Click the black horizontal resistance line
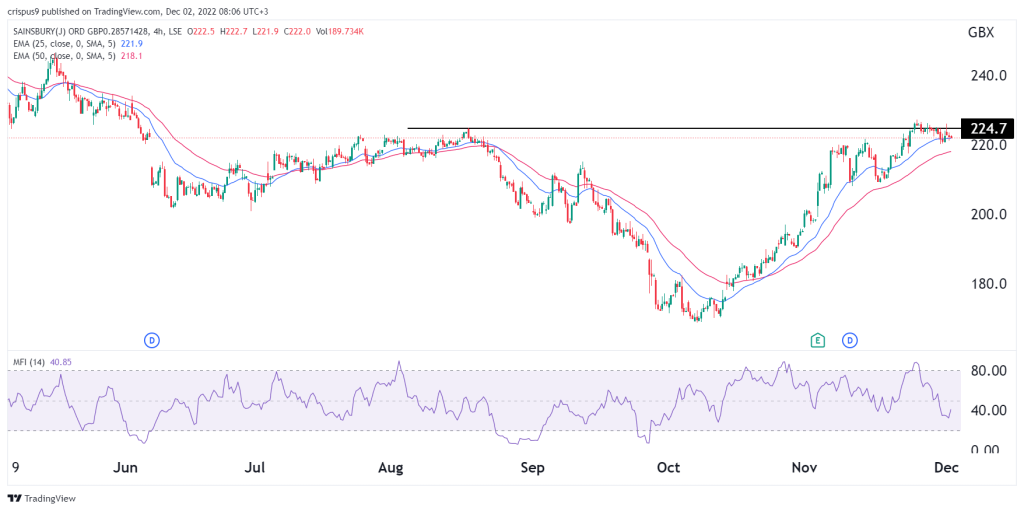 [684, 128]
